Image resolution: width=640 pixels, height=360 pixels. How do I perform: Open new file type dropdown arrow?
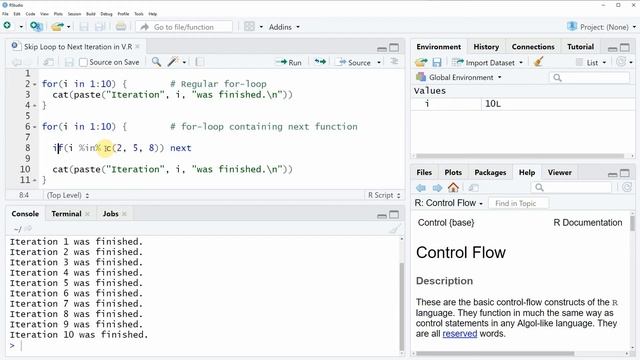coord(21,27)
